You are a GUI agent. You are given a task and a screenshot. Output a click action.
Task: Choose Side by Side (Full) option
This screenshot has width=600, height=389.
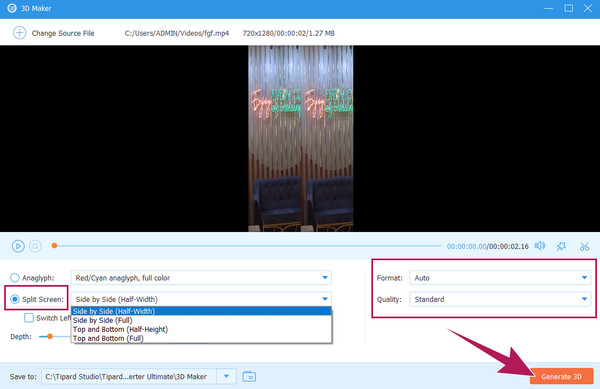[x=201, y=320]
